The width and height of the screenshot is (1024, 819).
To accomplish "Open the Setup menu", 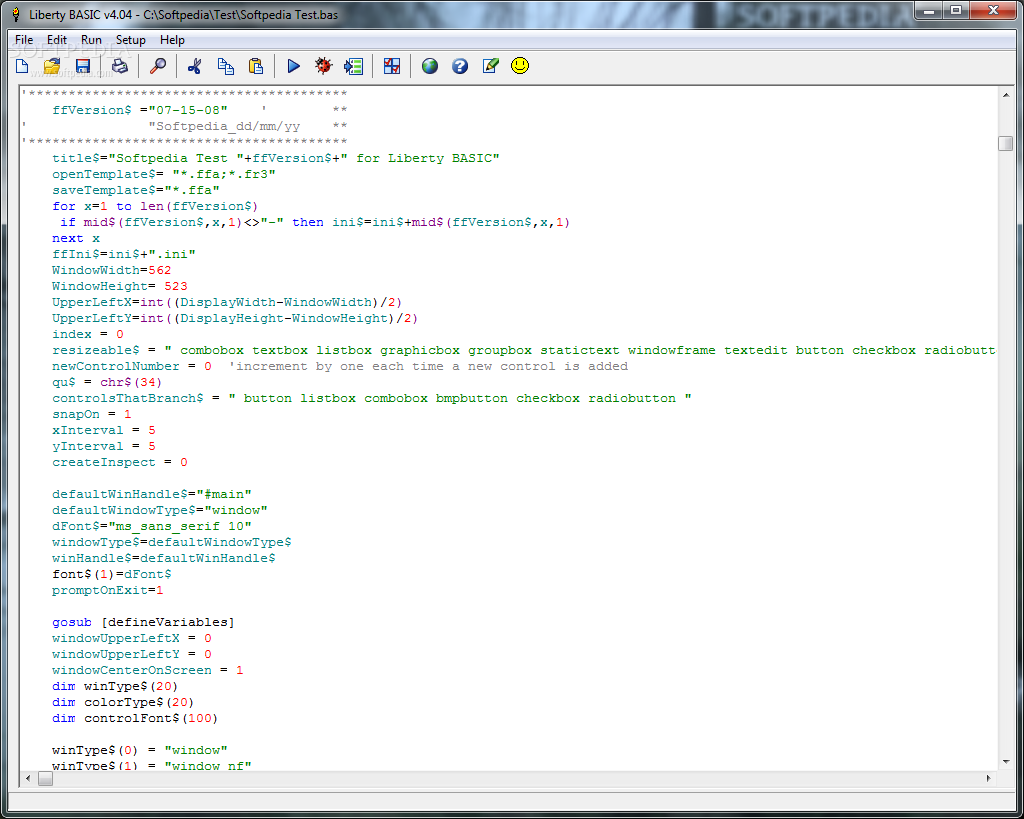I will click(131, 40).
